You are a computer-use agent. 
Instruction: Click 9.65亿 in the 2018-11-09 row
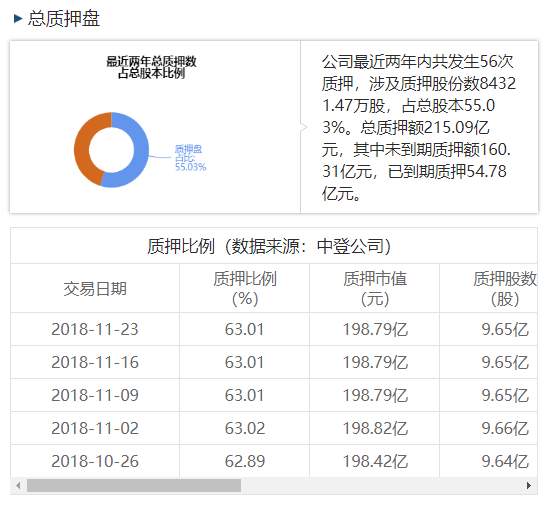click(505, 395)
